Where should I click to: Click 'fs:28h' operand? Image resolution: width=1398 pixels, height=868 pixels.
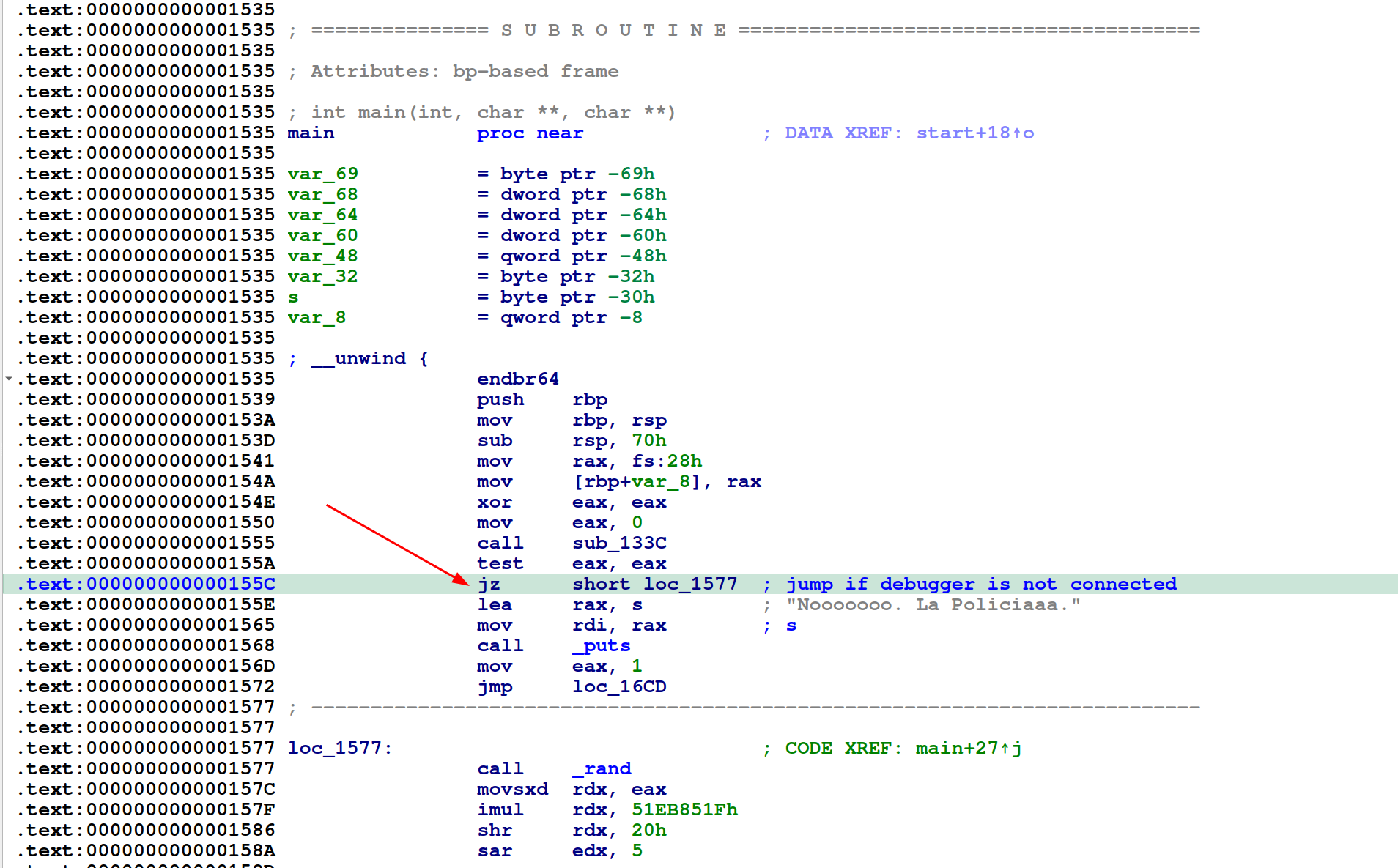pos(667,461)
